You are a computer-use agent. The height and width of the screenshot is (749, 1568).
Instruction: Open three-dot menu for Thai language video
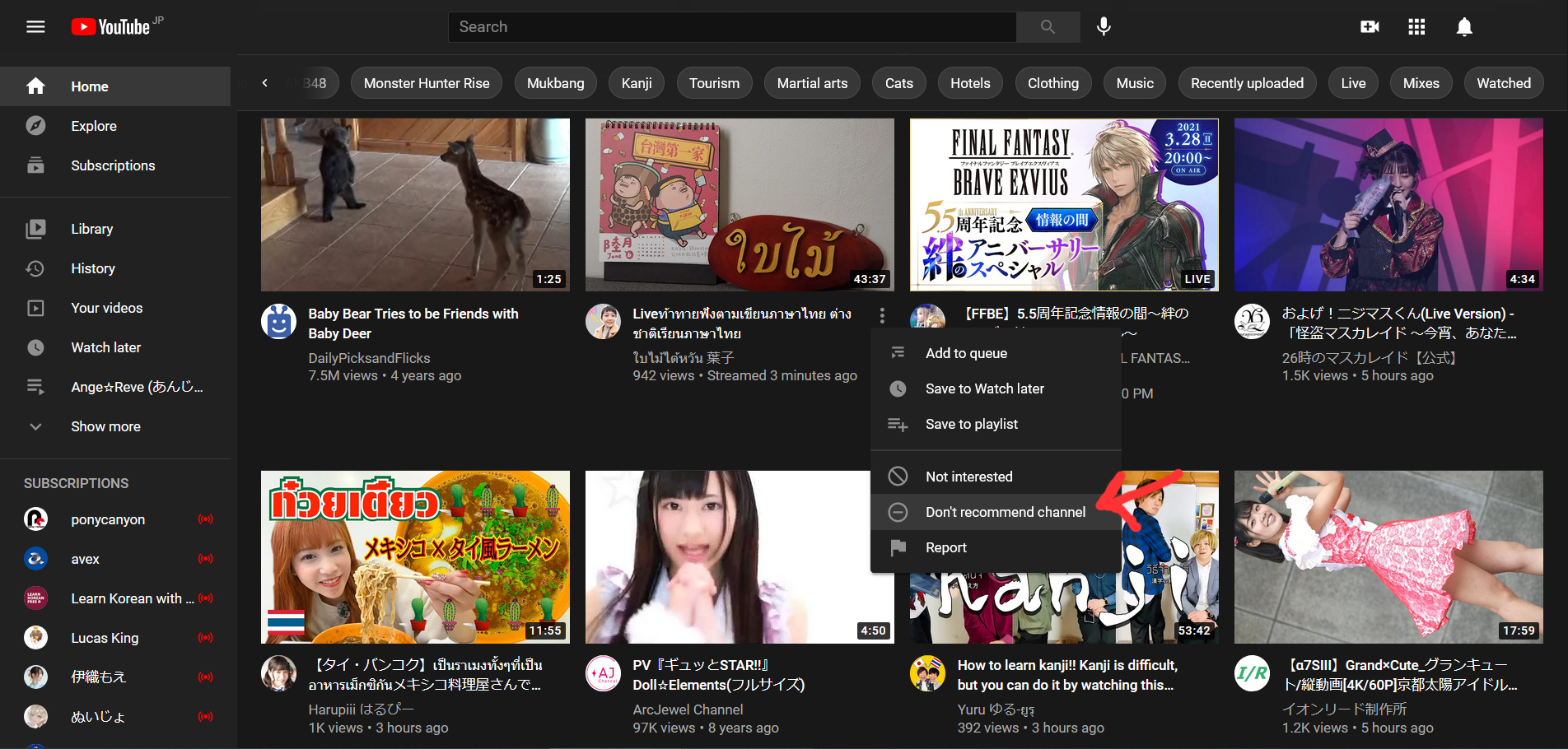[882, 315]
